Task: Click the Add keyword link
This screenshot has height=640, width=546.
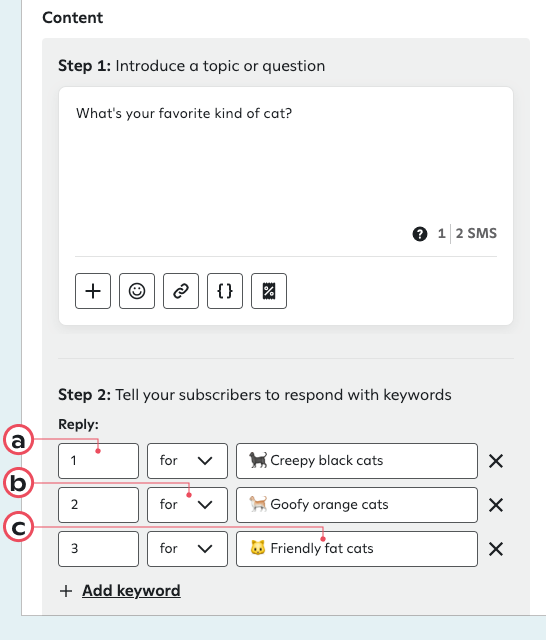Action: point(131,591)
